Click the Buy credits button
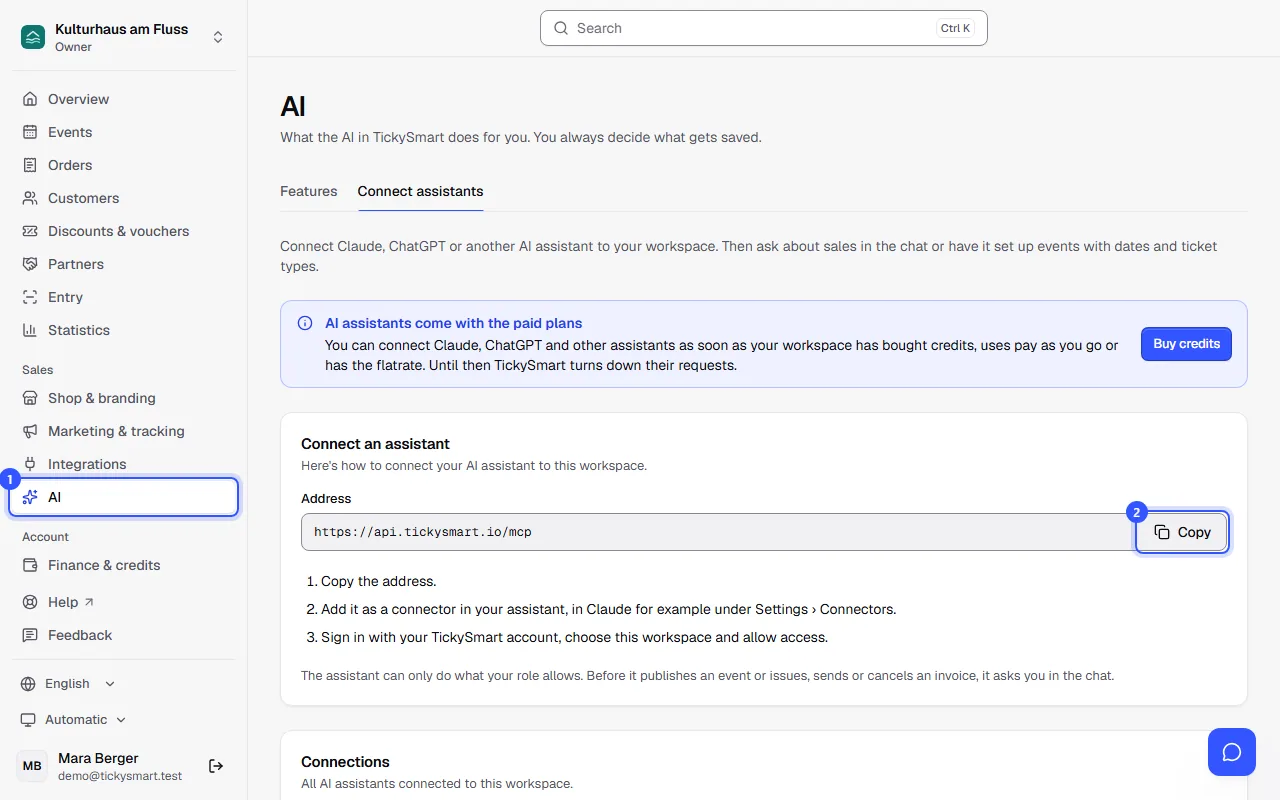This screenshot has width=1280, height=800. [x=1186, y=344]
